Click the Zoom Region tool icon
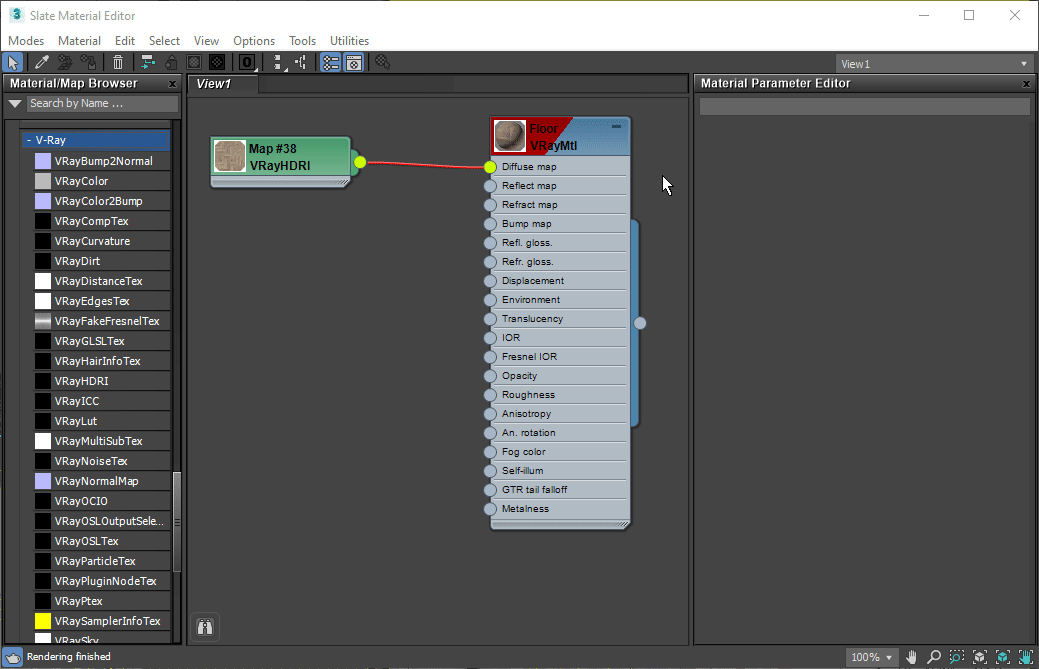 click(957, 657)
